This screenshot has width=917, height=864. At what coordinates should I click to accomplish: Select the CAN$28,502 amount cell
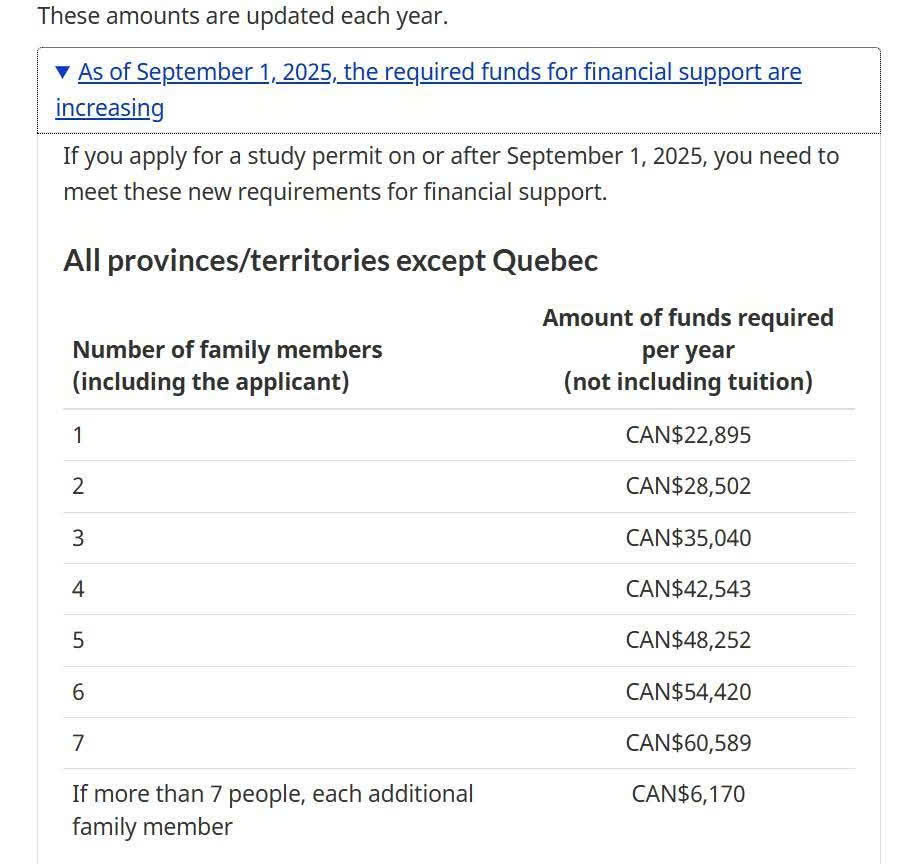688,487
